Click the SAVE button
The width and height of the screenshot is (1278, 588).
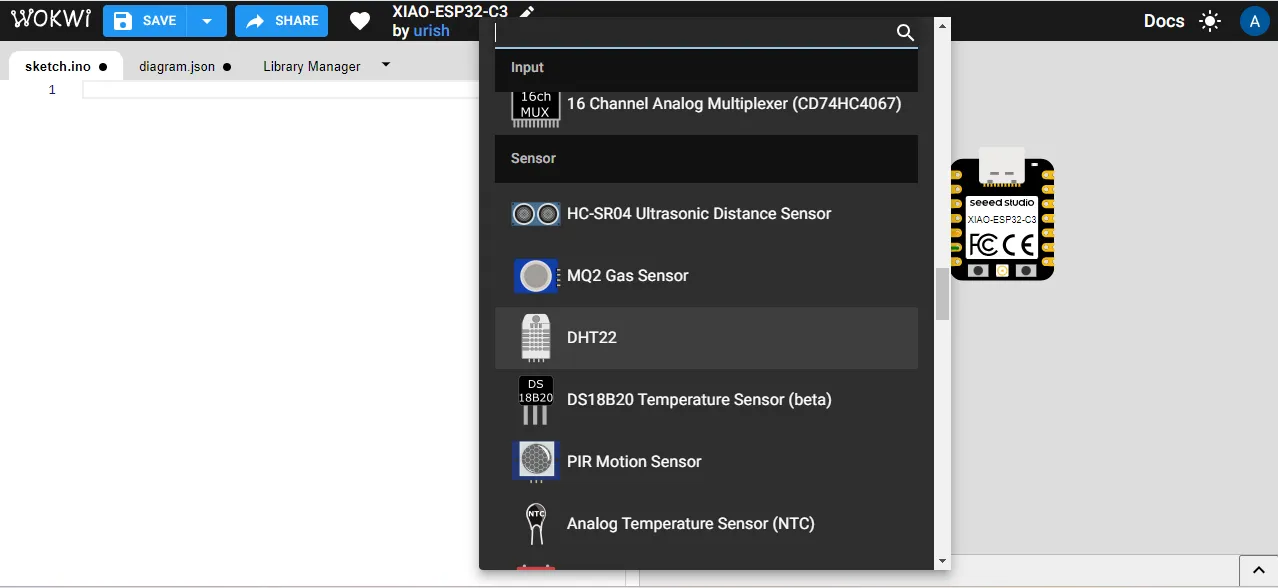(x=146, y=21)
